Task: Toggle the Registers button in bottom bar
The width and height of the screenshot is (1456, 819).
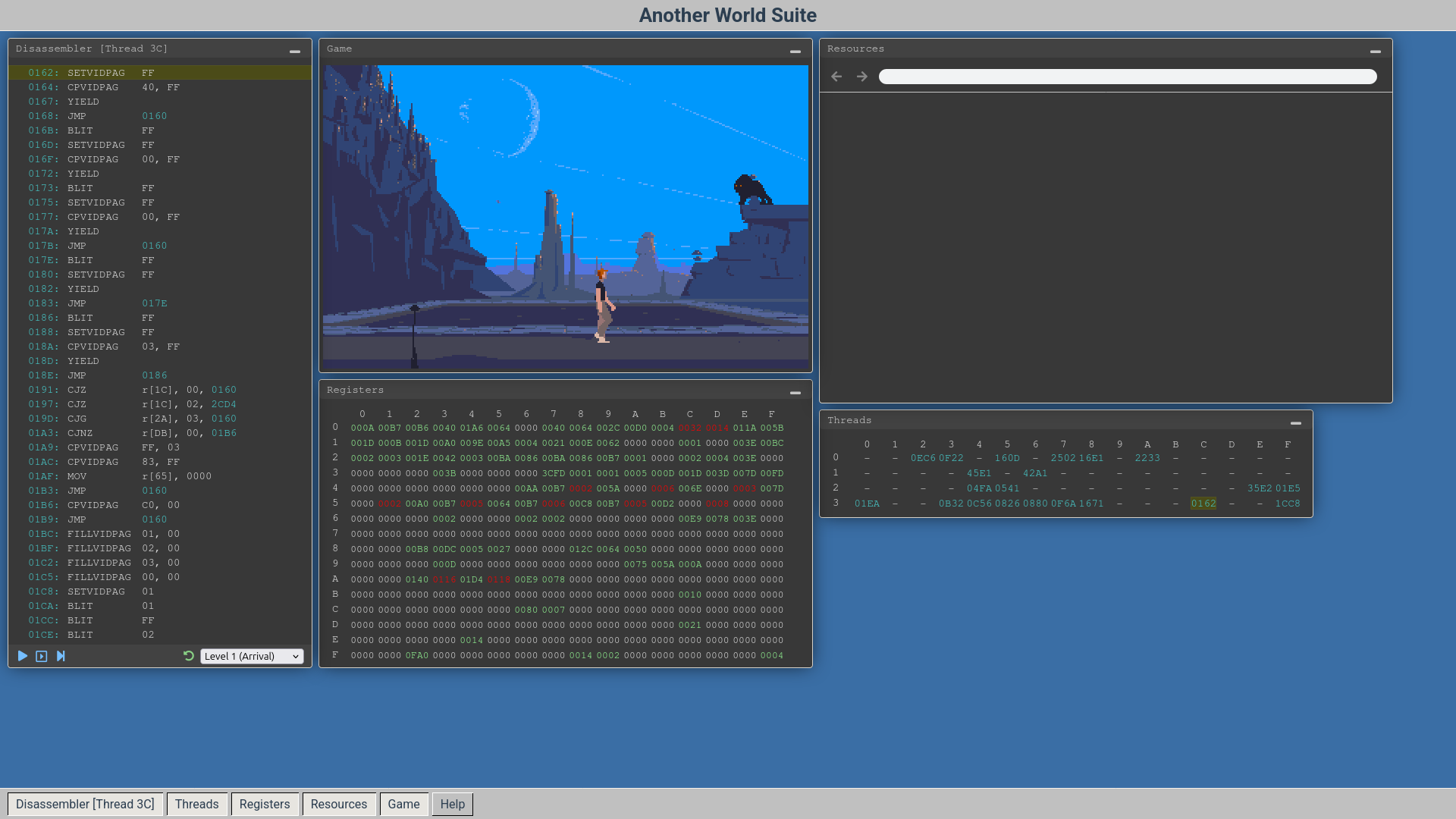Action: point(265,805)
